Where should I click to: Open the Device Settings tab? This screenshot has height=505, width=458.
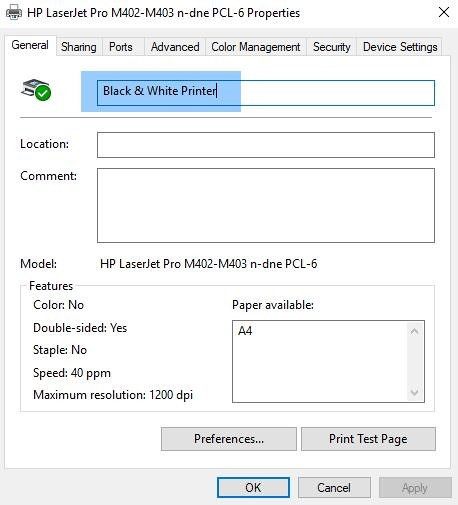(x=400, y=47)
